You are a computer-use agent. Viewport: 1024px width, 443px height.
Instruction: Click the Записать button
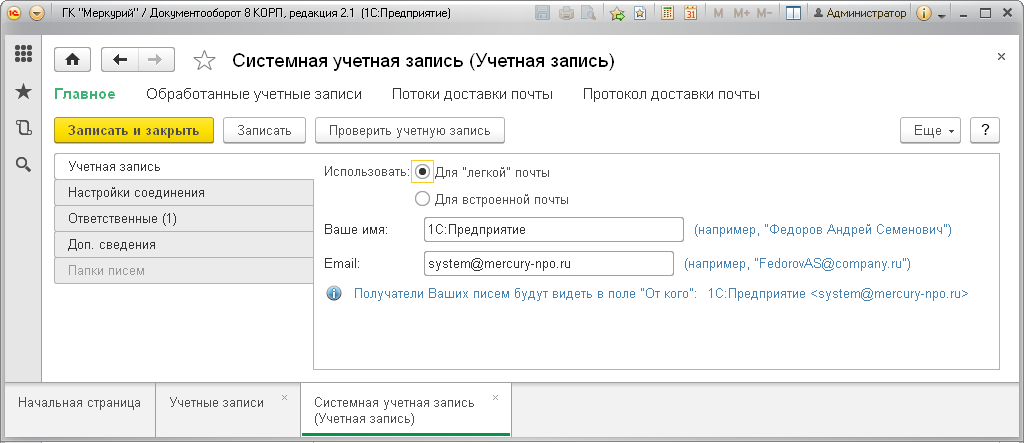coord(264,130)
